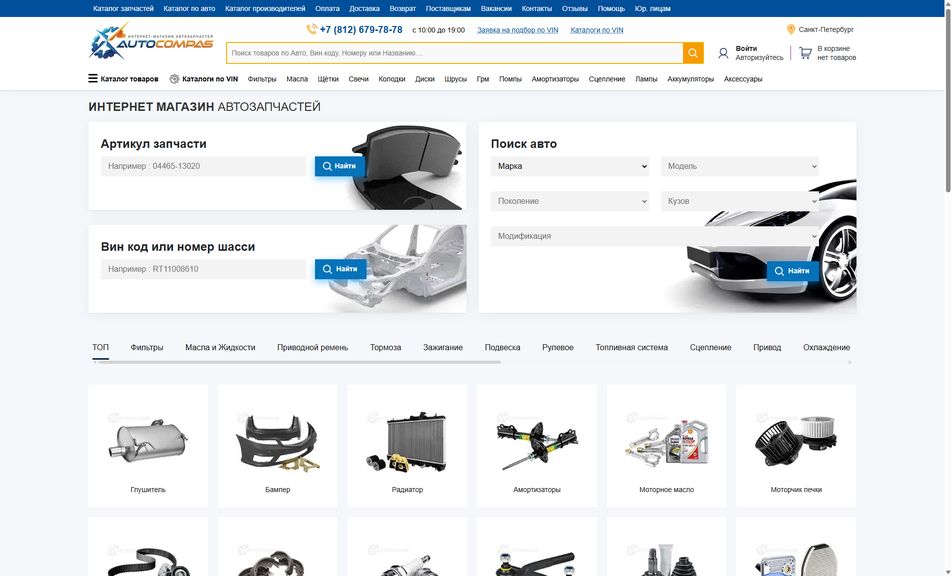
Task: Open Свечи in the category navigation
Action: pyautogui.click(x=358, y=79)
